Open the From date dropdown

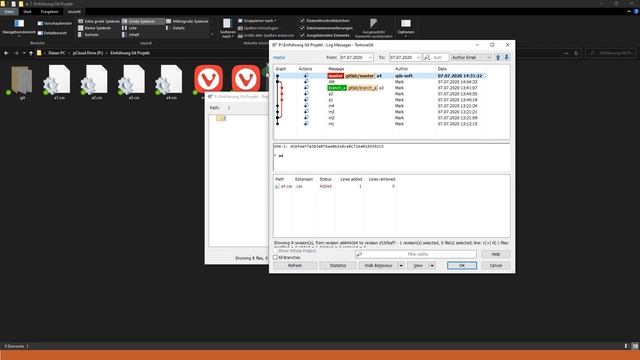point(370,58)
